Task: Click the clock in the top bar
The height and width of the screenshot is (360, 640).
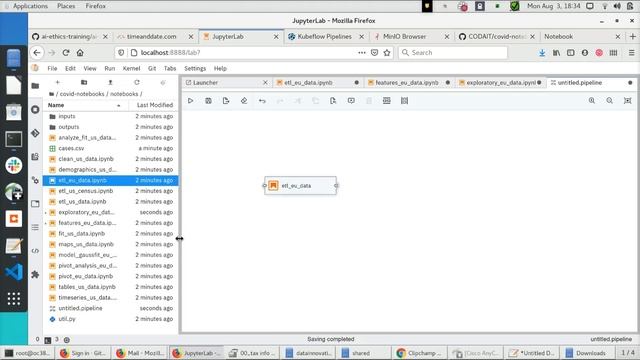Action: [x=553, y=6]
